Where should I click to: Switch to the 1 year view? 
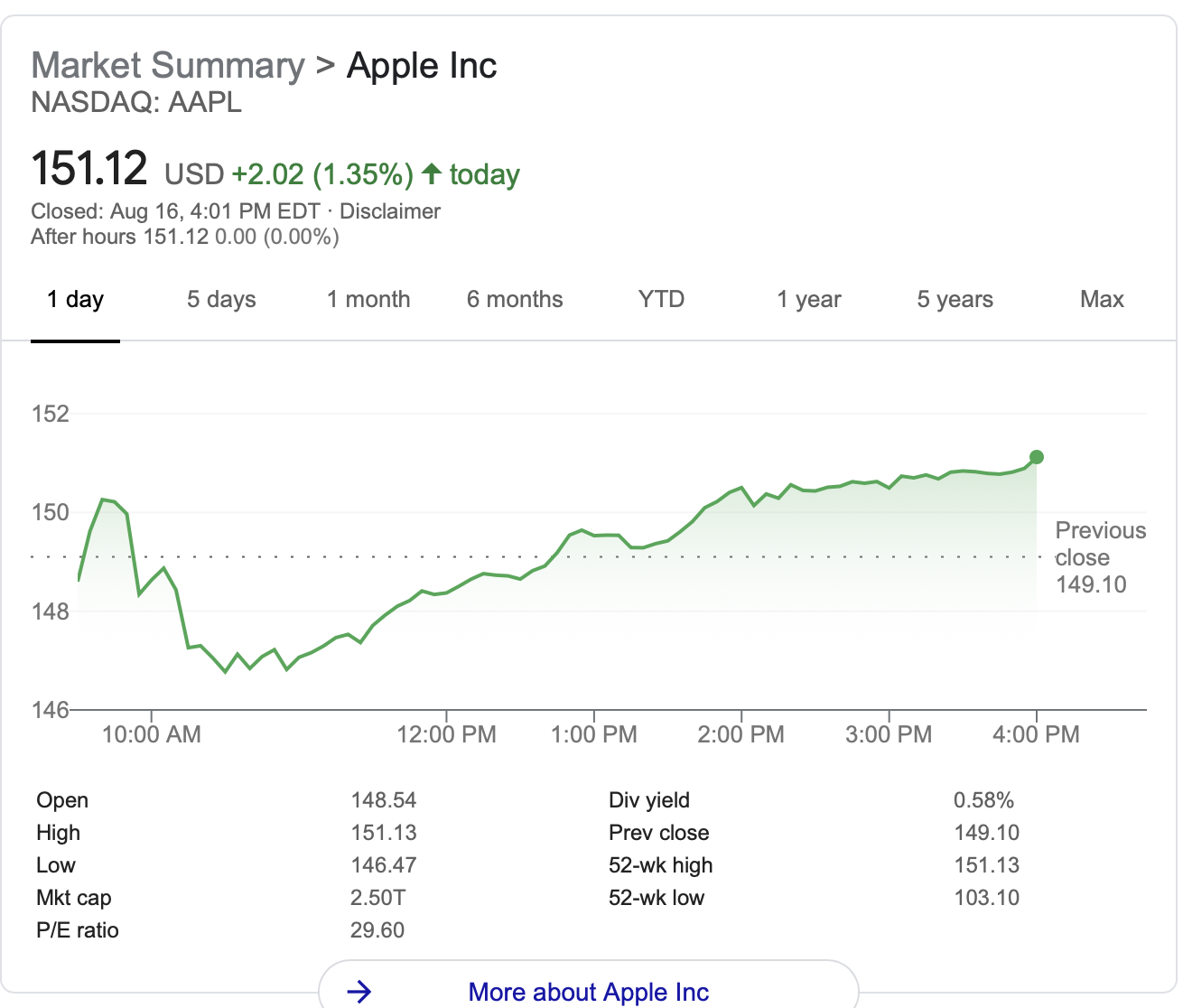coord(809,300)
